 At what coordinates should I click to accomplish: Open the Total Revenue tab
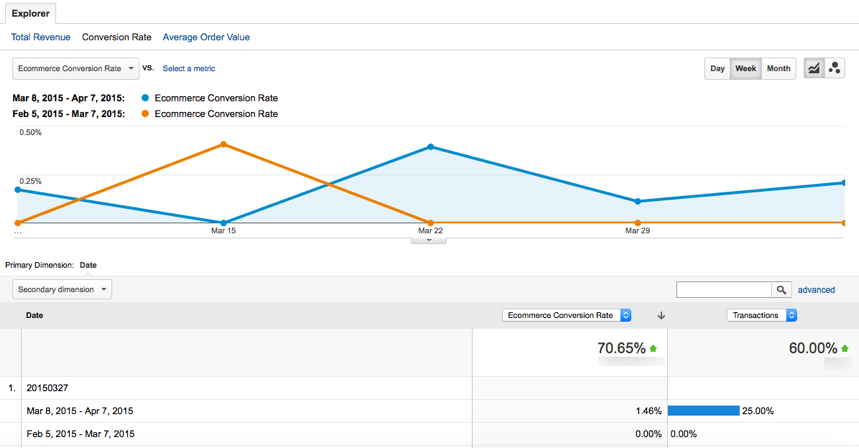coord(41,37)
